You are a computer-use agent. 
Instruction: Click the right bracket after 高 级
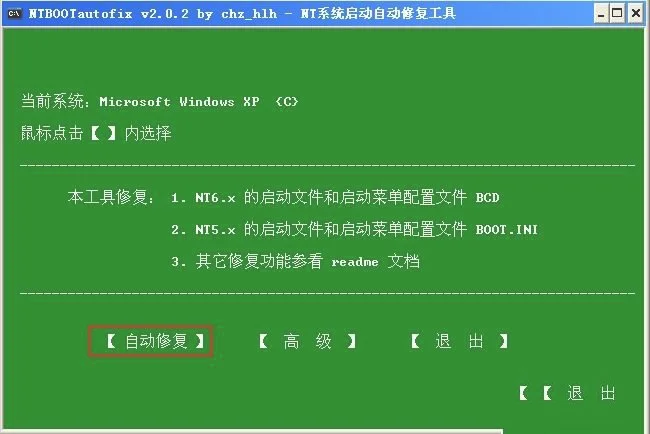click(352, 342)
